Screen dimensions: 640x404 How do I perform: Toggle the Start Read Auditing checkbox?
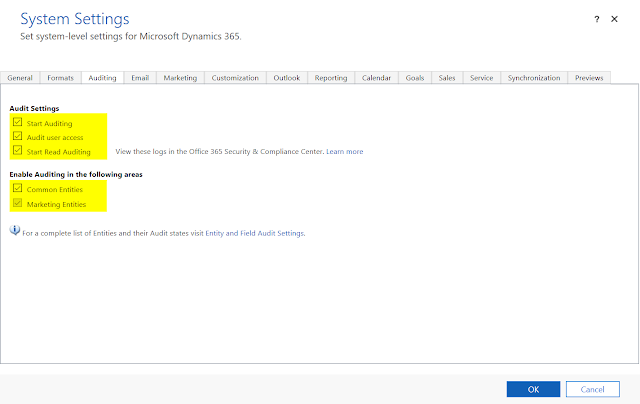(18, 150)
